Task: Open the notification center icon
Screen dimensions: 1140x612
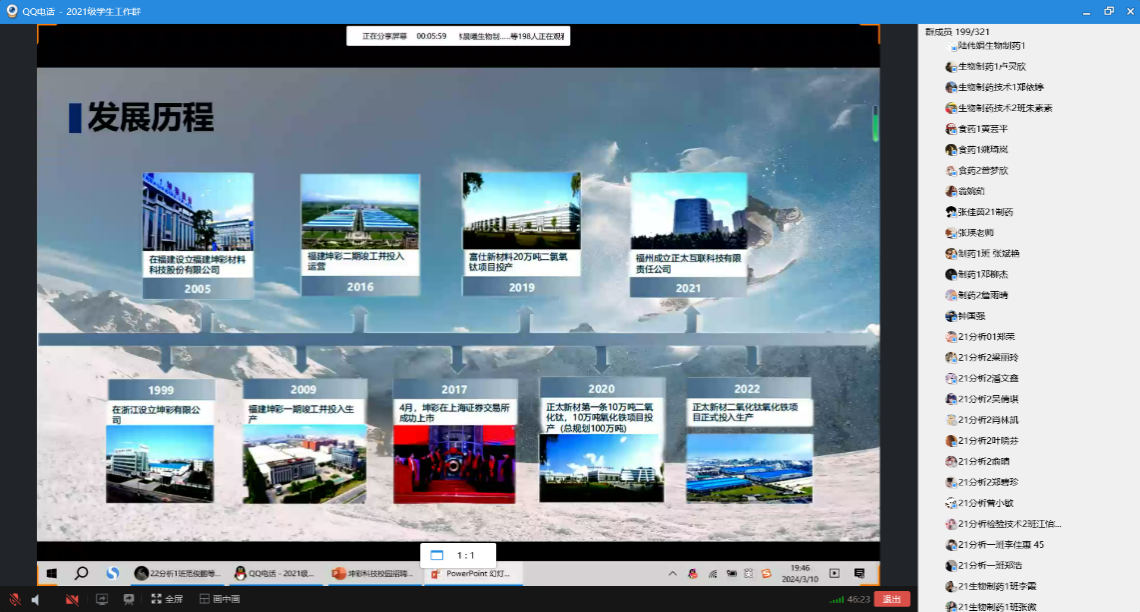Action: point(859,573)
